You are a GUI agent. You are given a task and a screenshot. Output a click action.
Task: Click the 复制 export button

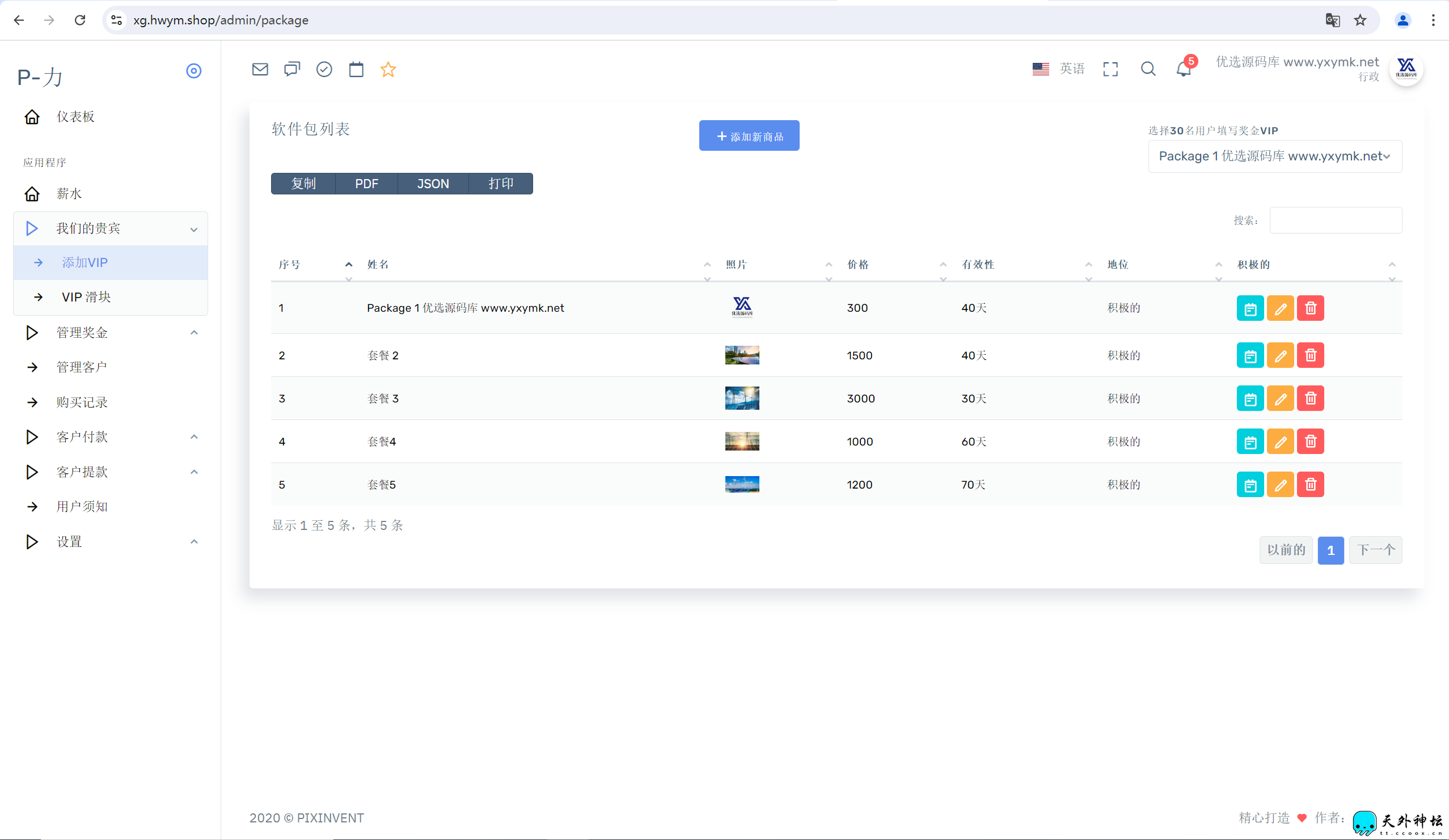pos(303,184)
